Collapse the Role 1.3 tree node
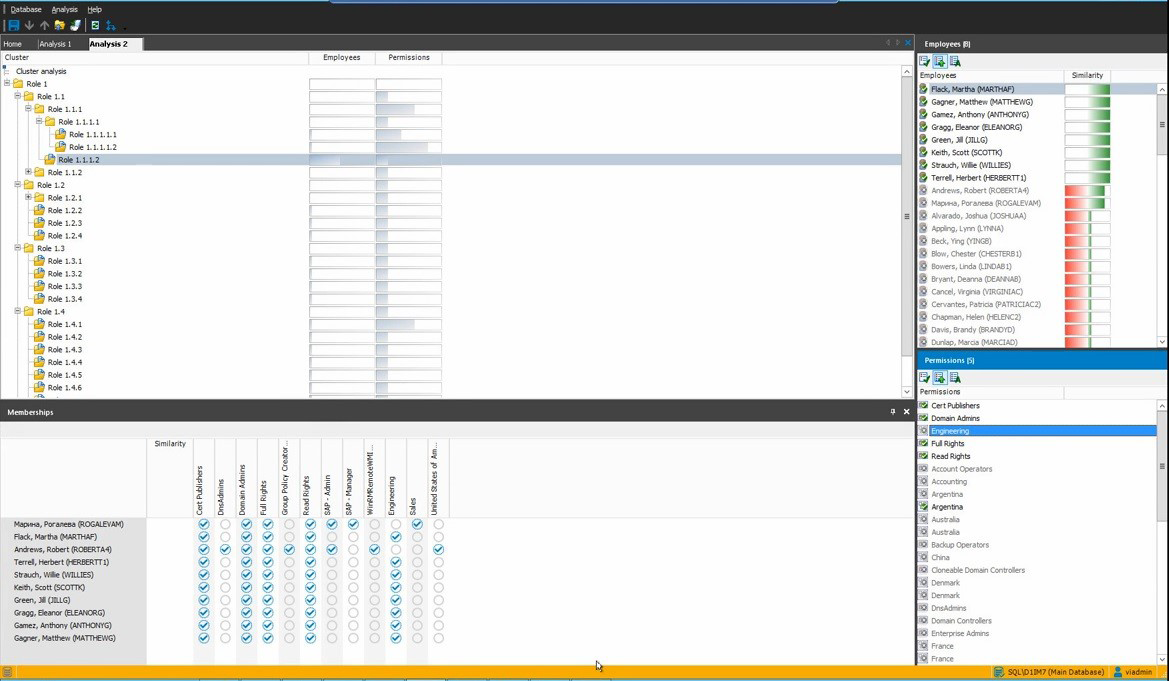Image resolution: width=1169 pixels, height=681 pixels. (x=17, y=248)
